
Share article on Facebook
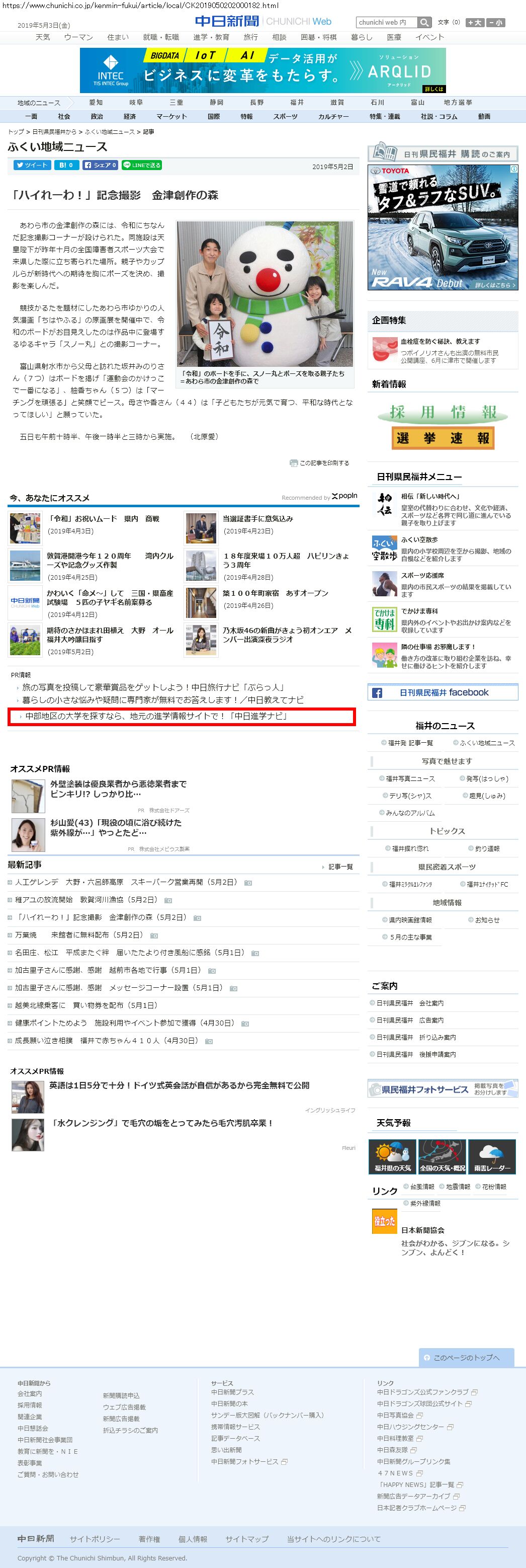pos(100,165)
